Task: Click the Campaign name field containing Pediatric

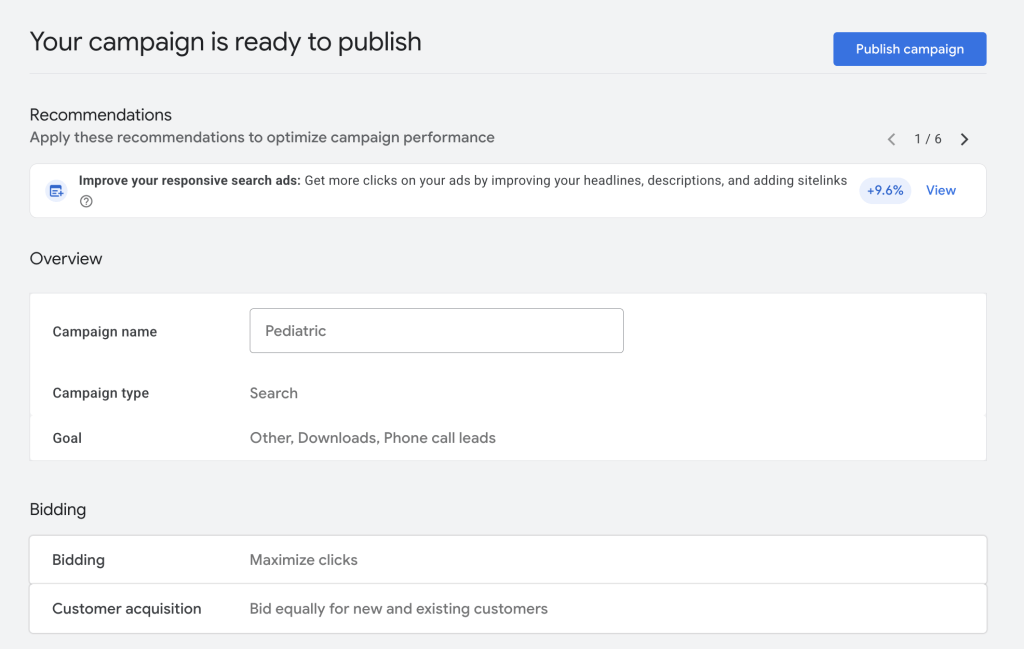Action: tap(436, 331)
